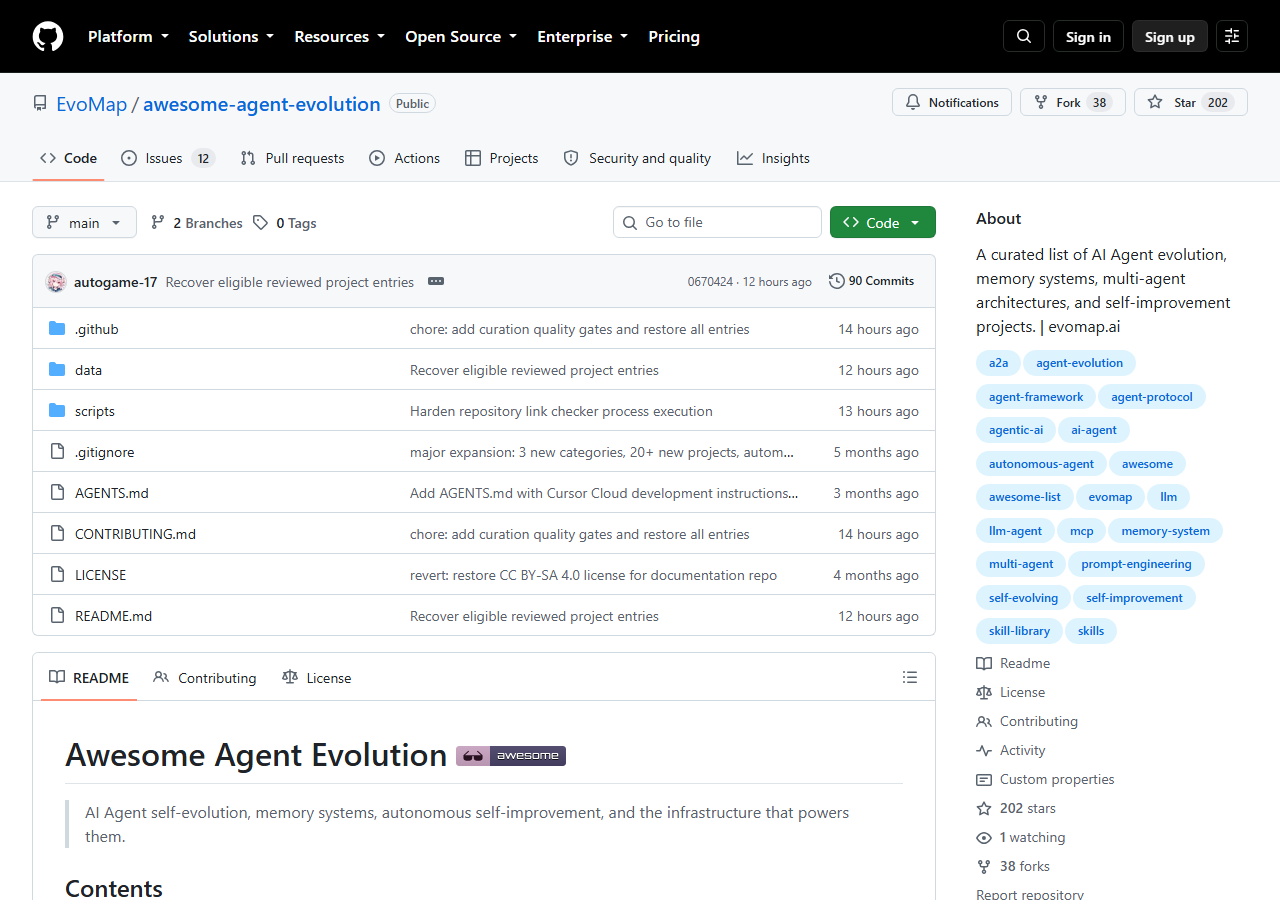The image size is (1280, 900).
Task: Click the autogame-17 avatar
Action: (x=56, y=282)
